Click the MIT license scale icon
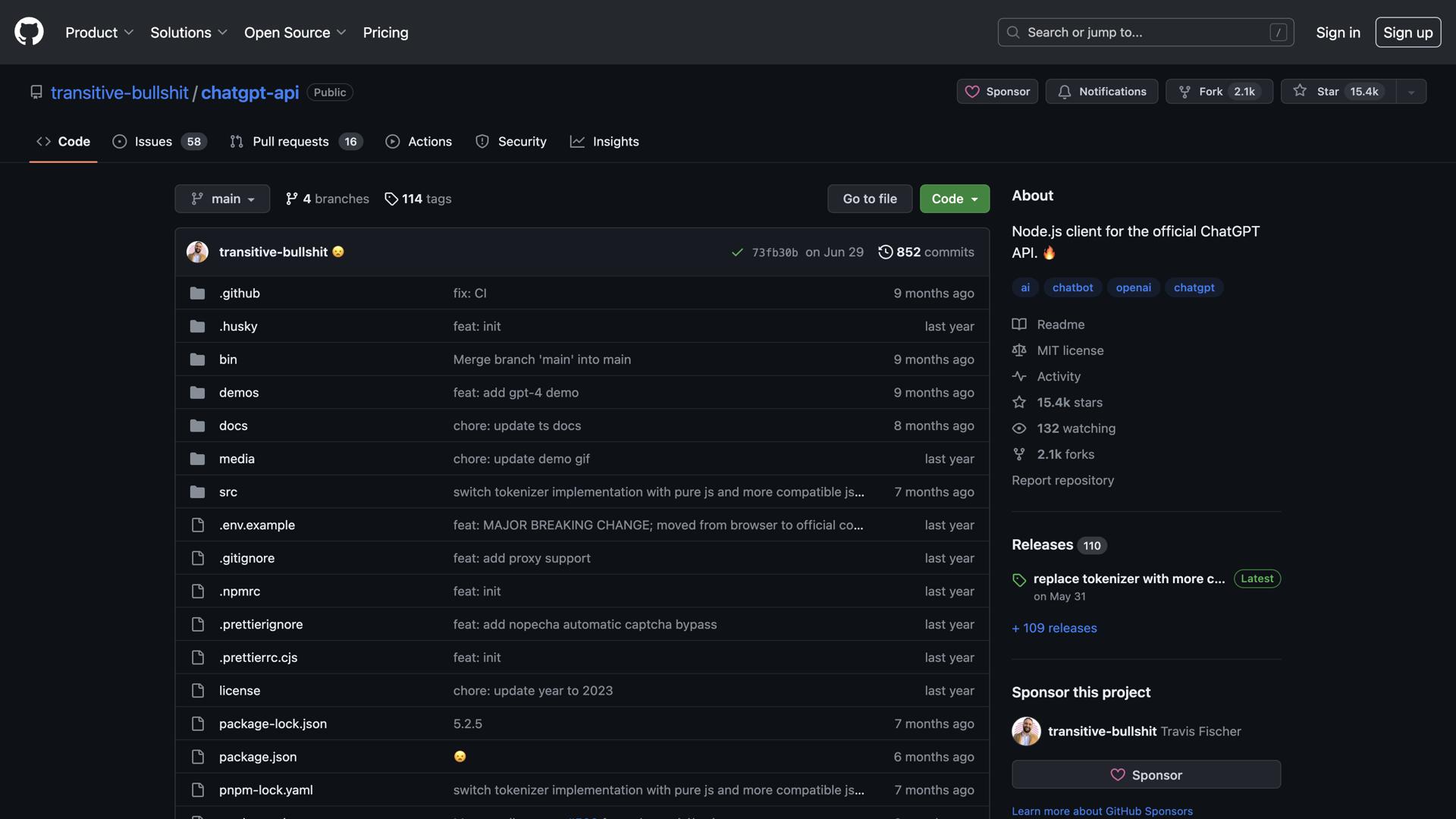The image size is (1456, 819). coord(1018,350)
